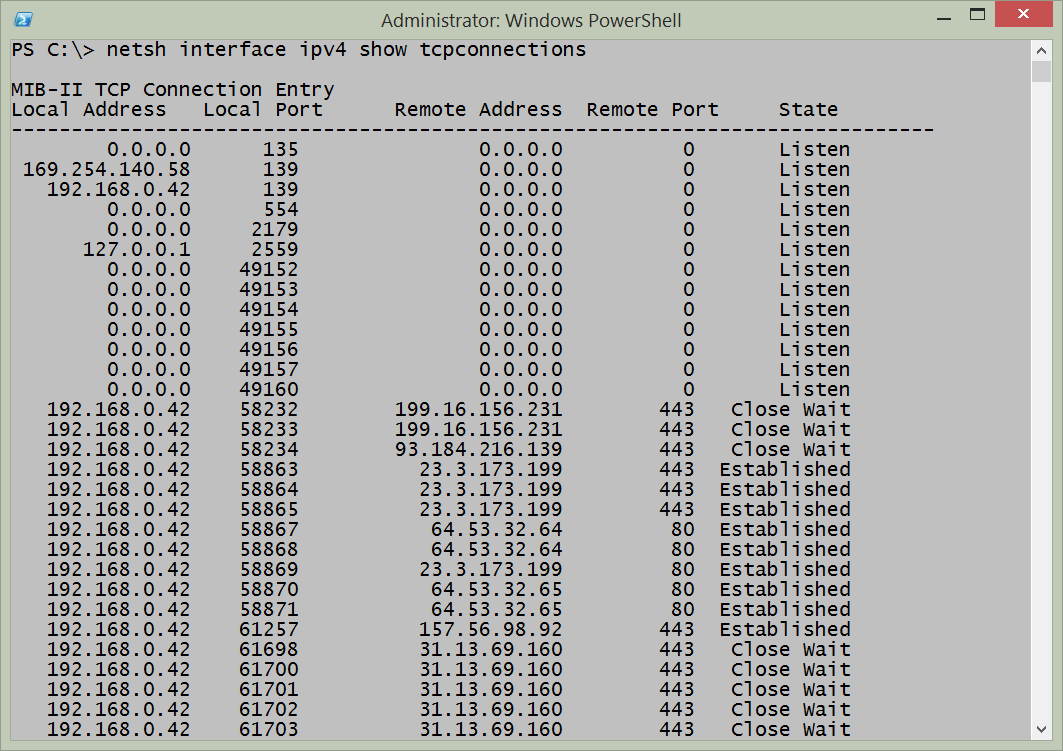
Task: Click the 'State' column header
Action: click(808, 110)
